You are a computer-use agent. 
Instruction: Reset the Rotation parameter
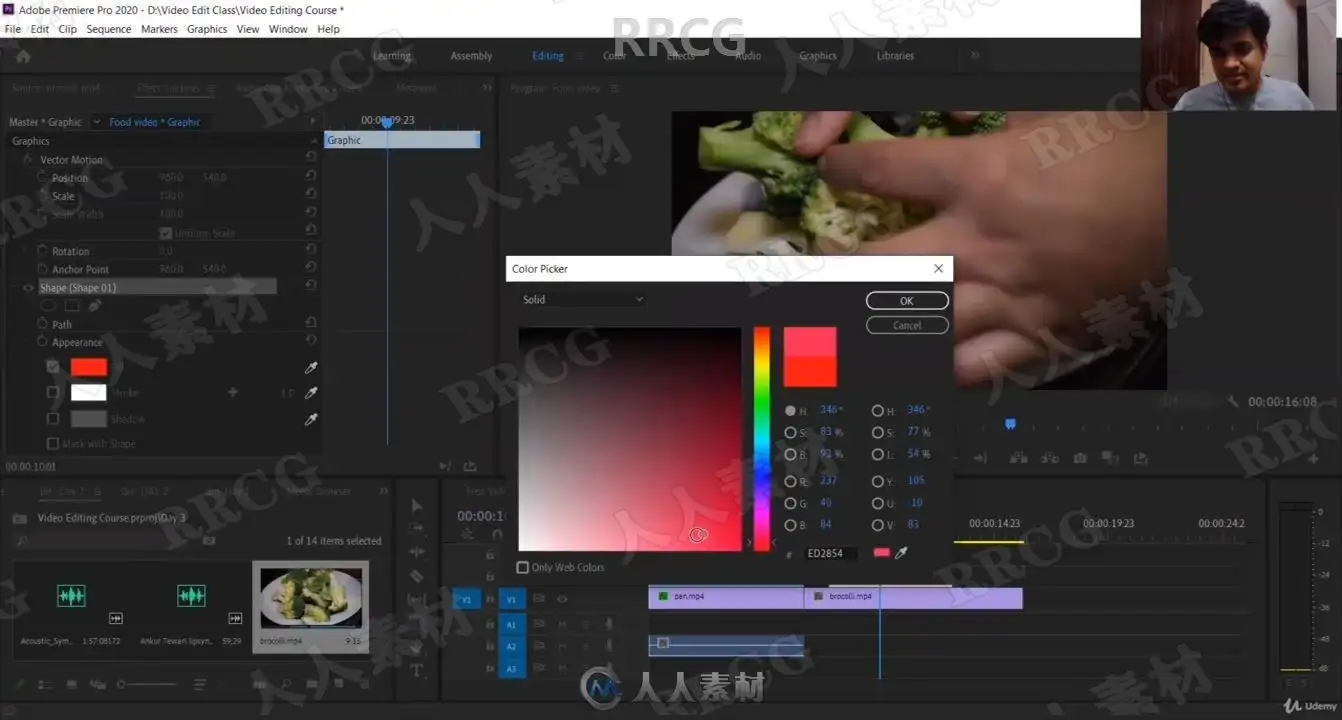pyautogui.click(x=311, y=251)
